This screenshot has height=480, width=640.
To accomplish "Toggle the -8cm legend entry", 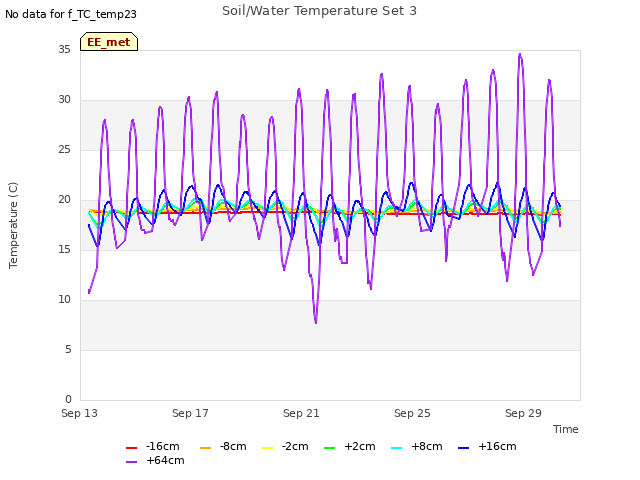I will tap(223, 447).
